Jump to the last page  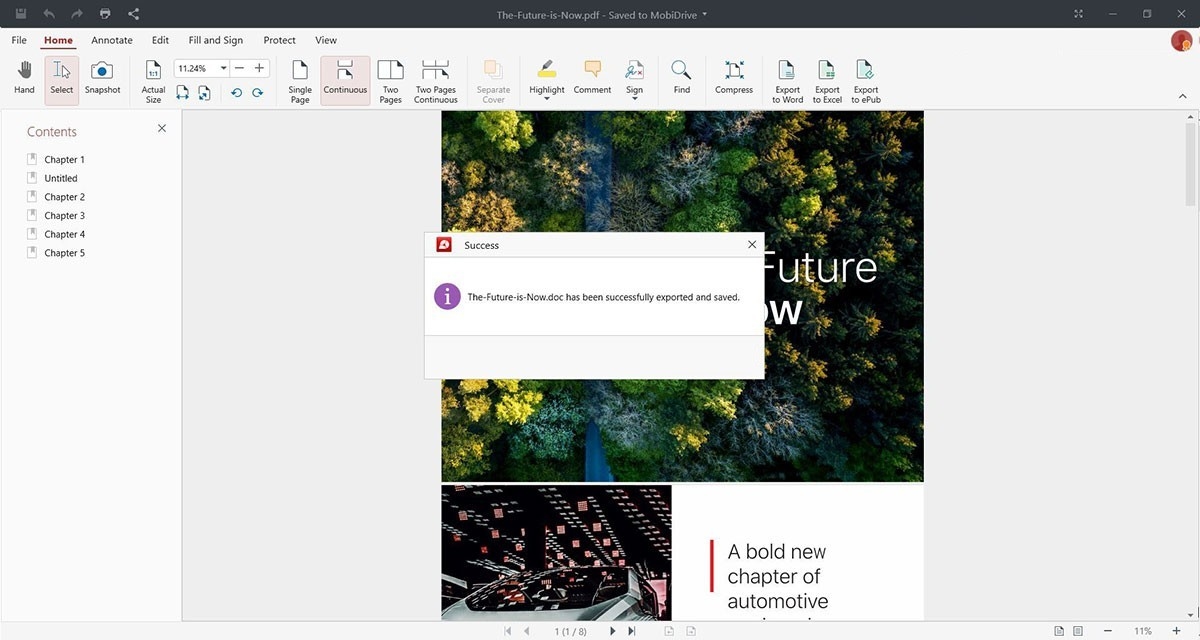click(x=631, y=631)
